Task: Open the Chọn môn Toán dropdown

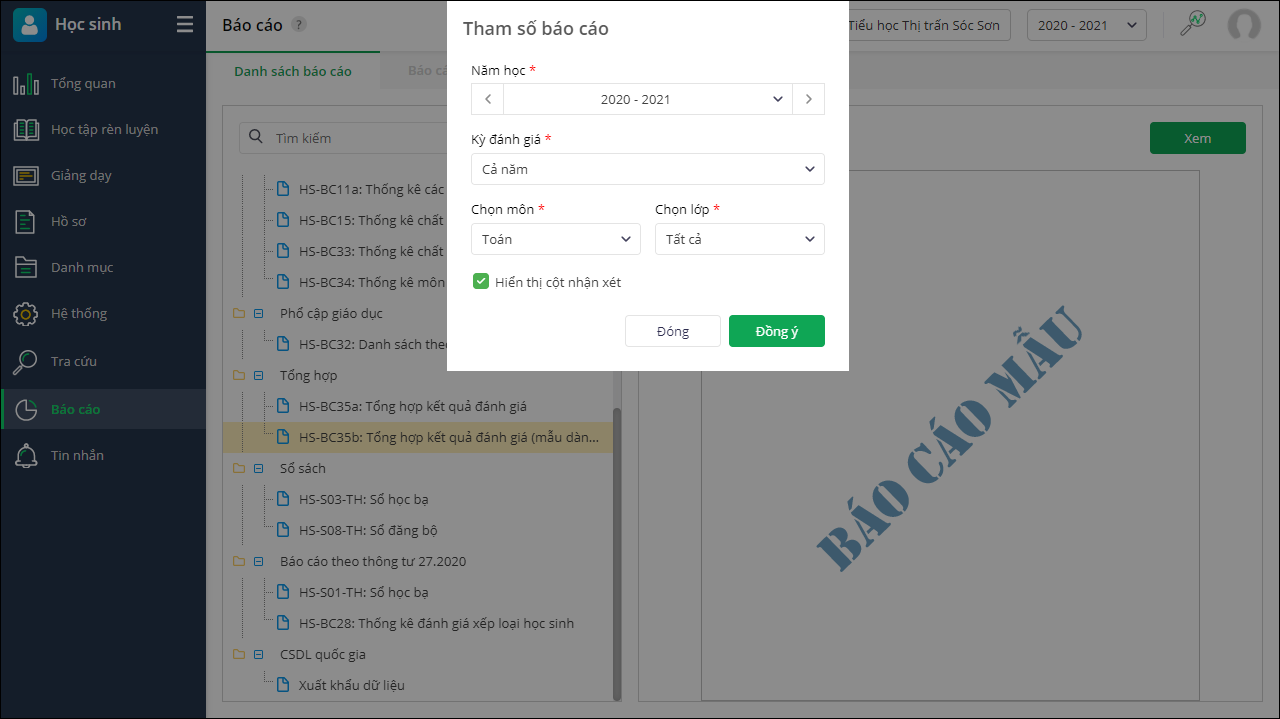Action: pyautogui.click(x=556, y=239)
